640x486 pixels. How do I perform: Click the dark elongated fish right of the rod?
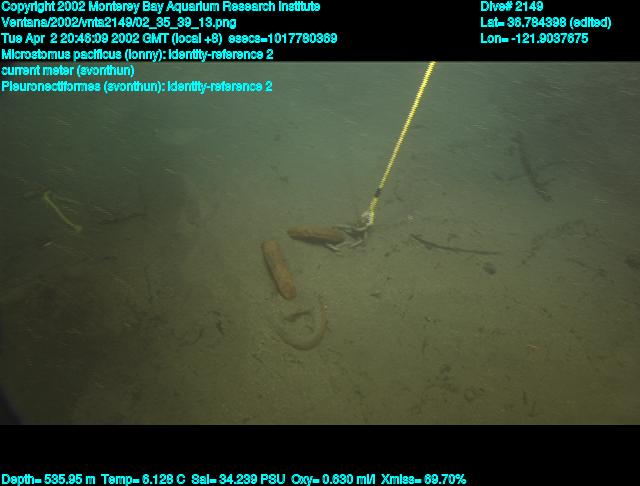point(453,245)
